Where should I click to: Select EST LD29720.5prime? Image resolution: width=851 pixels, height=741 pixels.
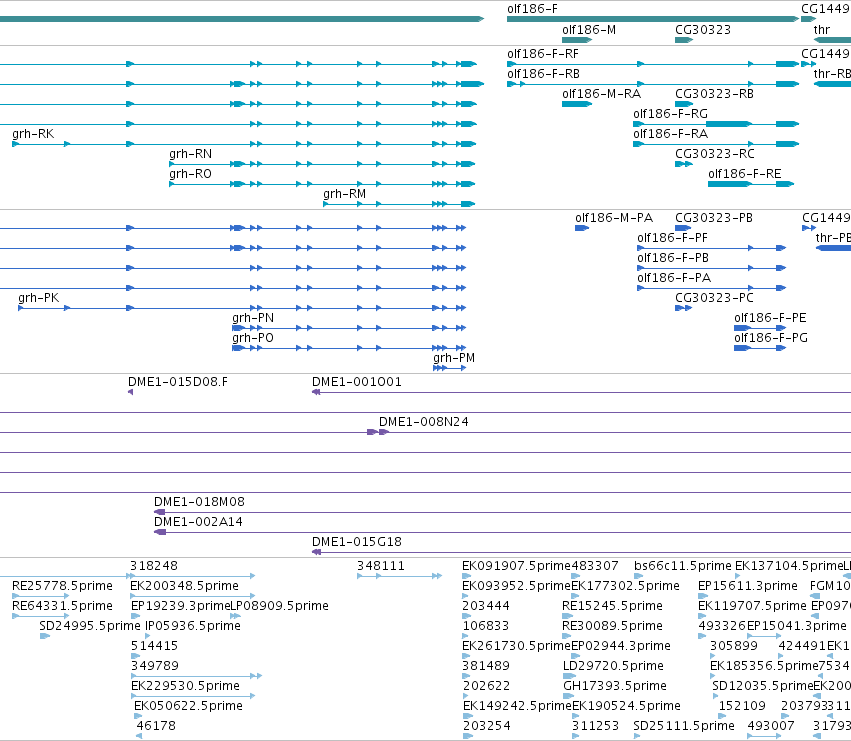(613, 666)
